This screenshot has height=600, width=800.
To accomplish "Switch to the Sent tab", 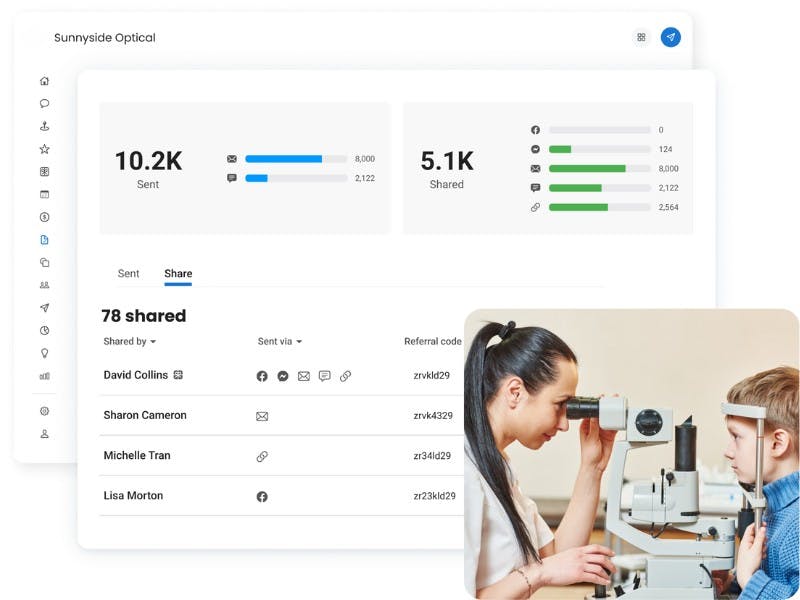I will (x=128, y=273).
